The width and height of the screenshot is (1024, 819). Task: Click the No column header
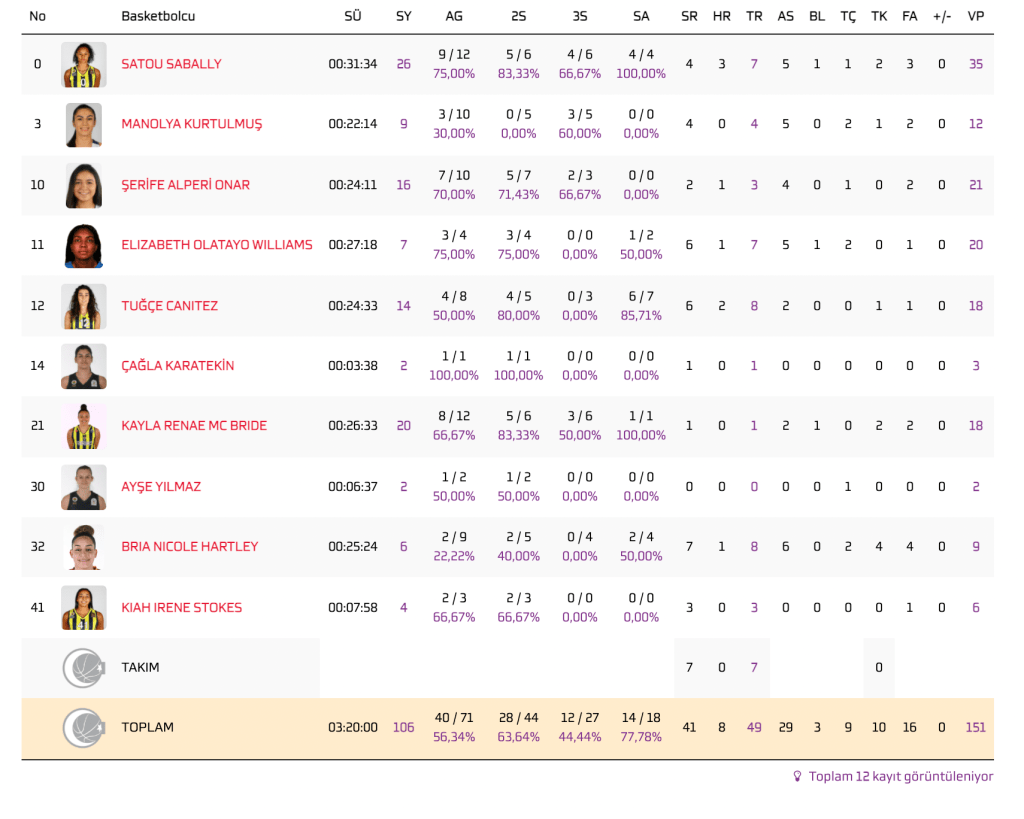38,16
